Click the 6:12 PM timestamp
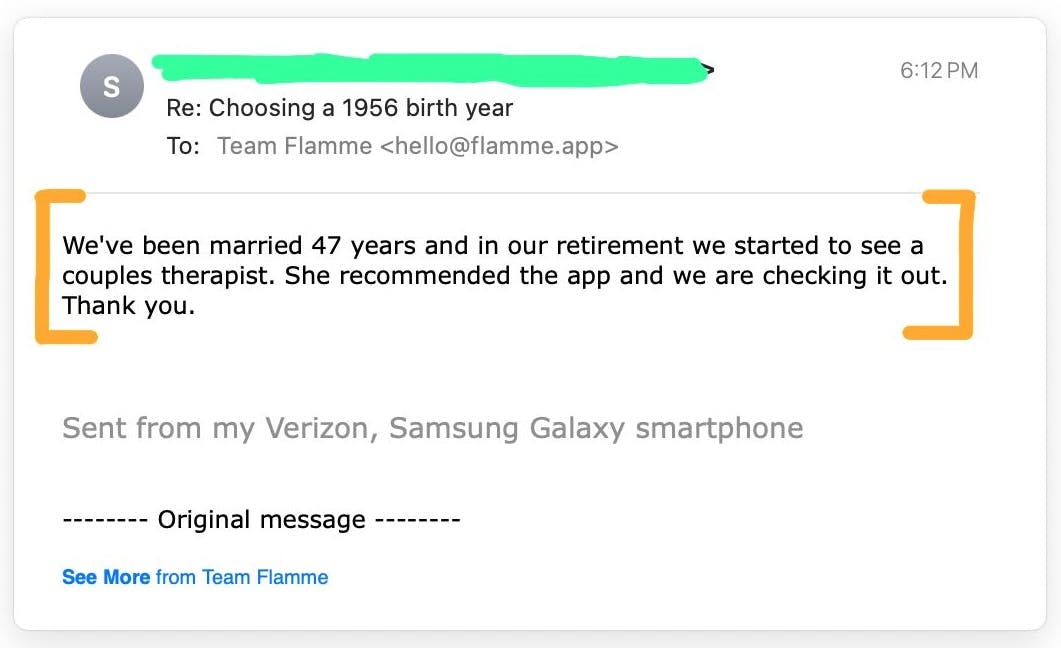This screenshot has width=1061, height=648. [x=938, y=70]
